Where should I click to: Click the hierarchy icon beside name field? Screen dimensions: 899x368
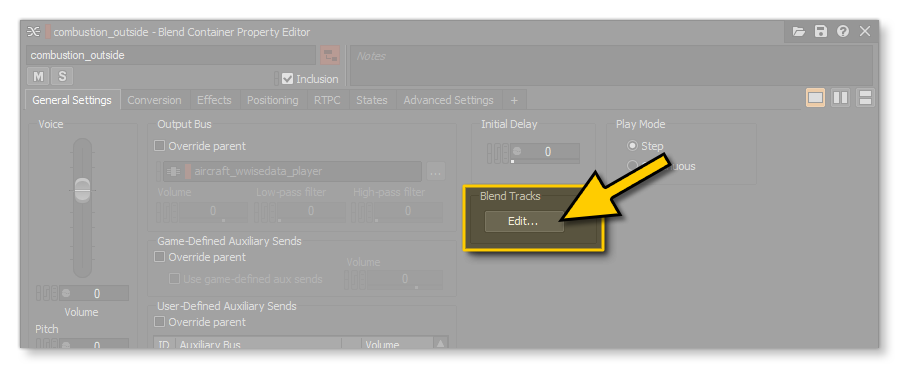pyautogui.click(x=330, y=56)
